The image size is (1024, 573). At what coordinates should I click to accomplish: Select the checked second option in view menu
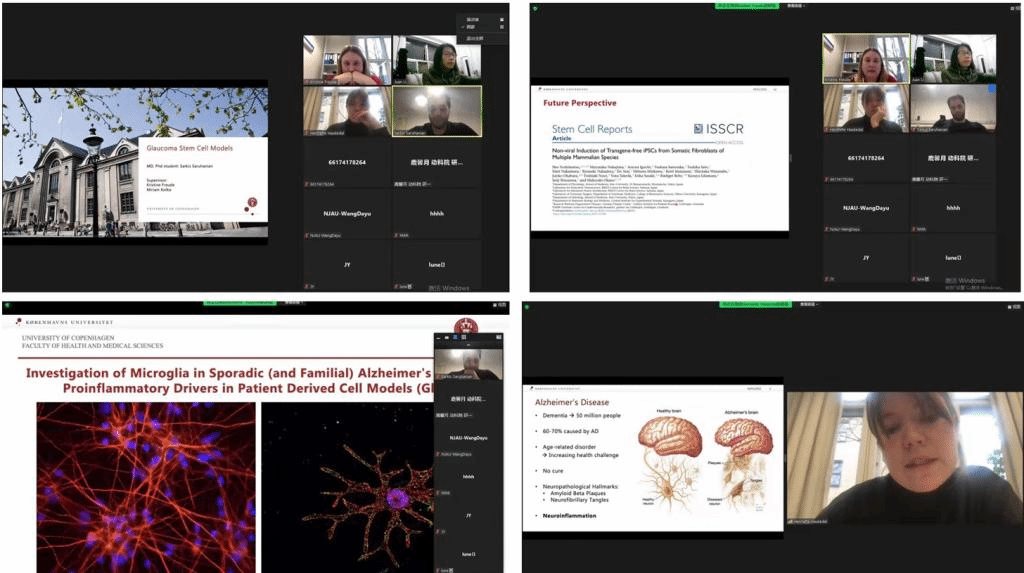point(472,28)
